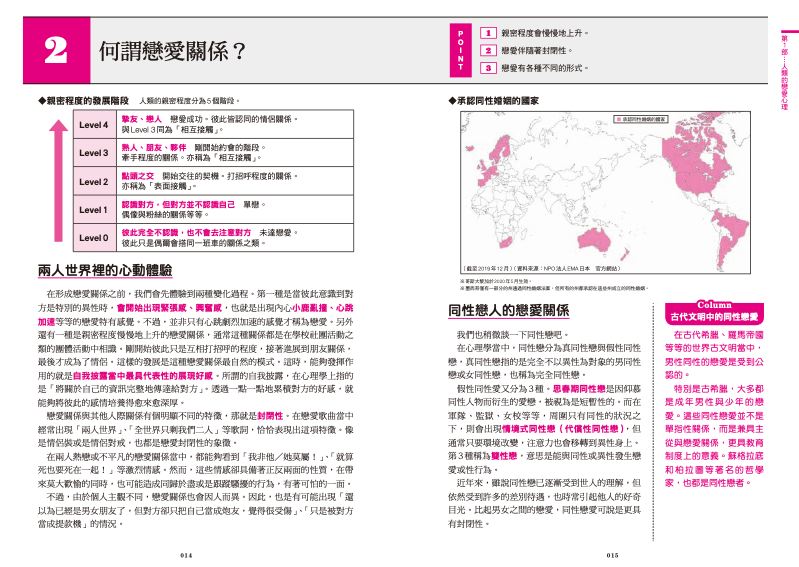Click the pink text 摯友、戀人
Screen dimensions: 799x567
pyautogui.click(x=141, y=119)
